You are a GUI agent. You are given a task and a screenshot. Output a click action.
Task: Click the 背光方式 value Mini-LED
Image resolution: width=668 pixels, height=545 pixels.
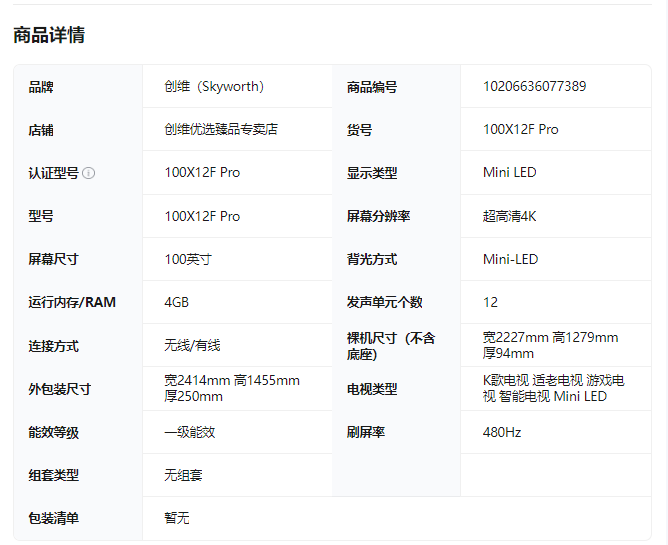tap(510, 259)
